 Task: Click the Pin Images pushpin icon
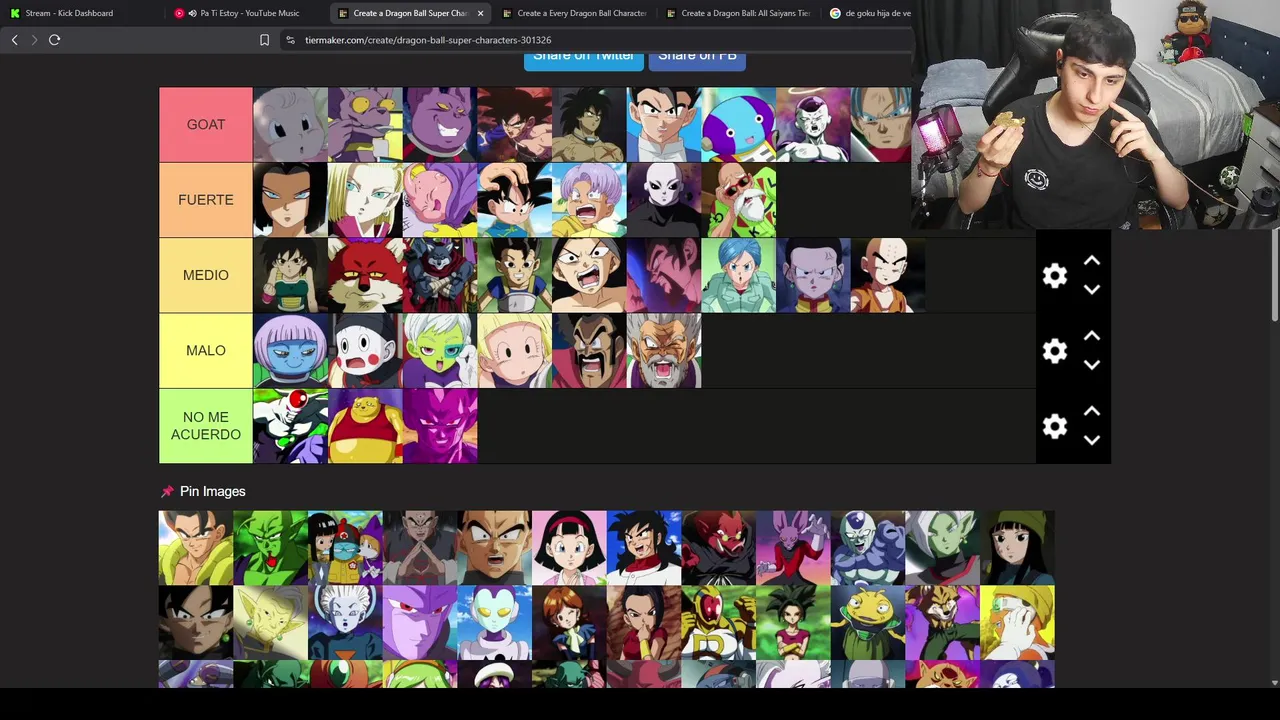click(167, 491)
